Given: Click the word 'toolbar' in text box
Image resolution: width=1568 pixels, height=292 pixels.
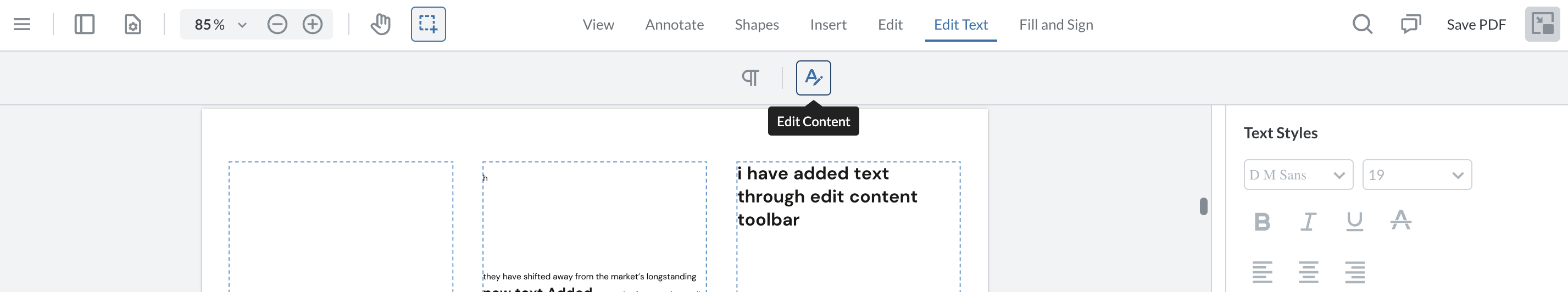Looking at the screenshot, I should click(x=768, y=220).
